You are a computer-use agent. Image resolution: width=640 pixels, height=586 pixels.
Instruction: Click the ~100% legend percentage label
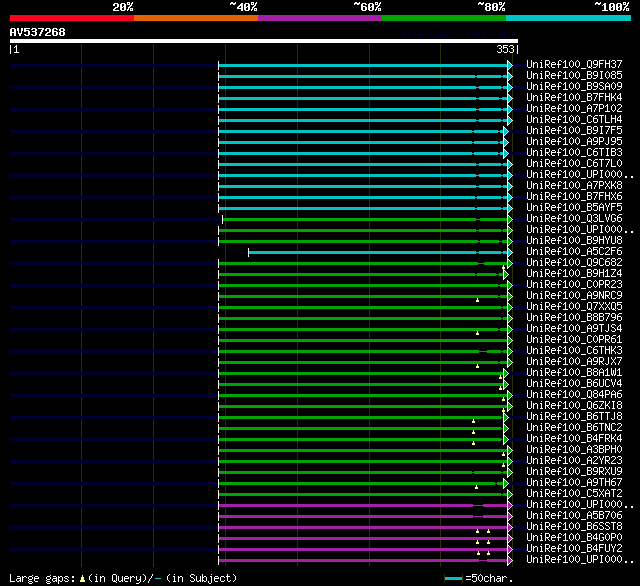click(x=612, y=7)
